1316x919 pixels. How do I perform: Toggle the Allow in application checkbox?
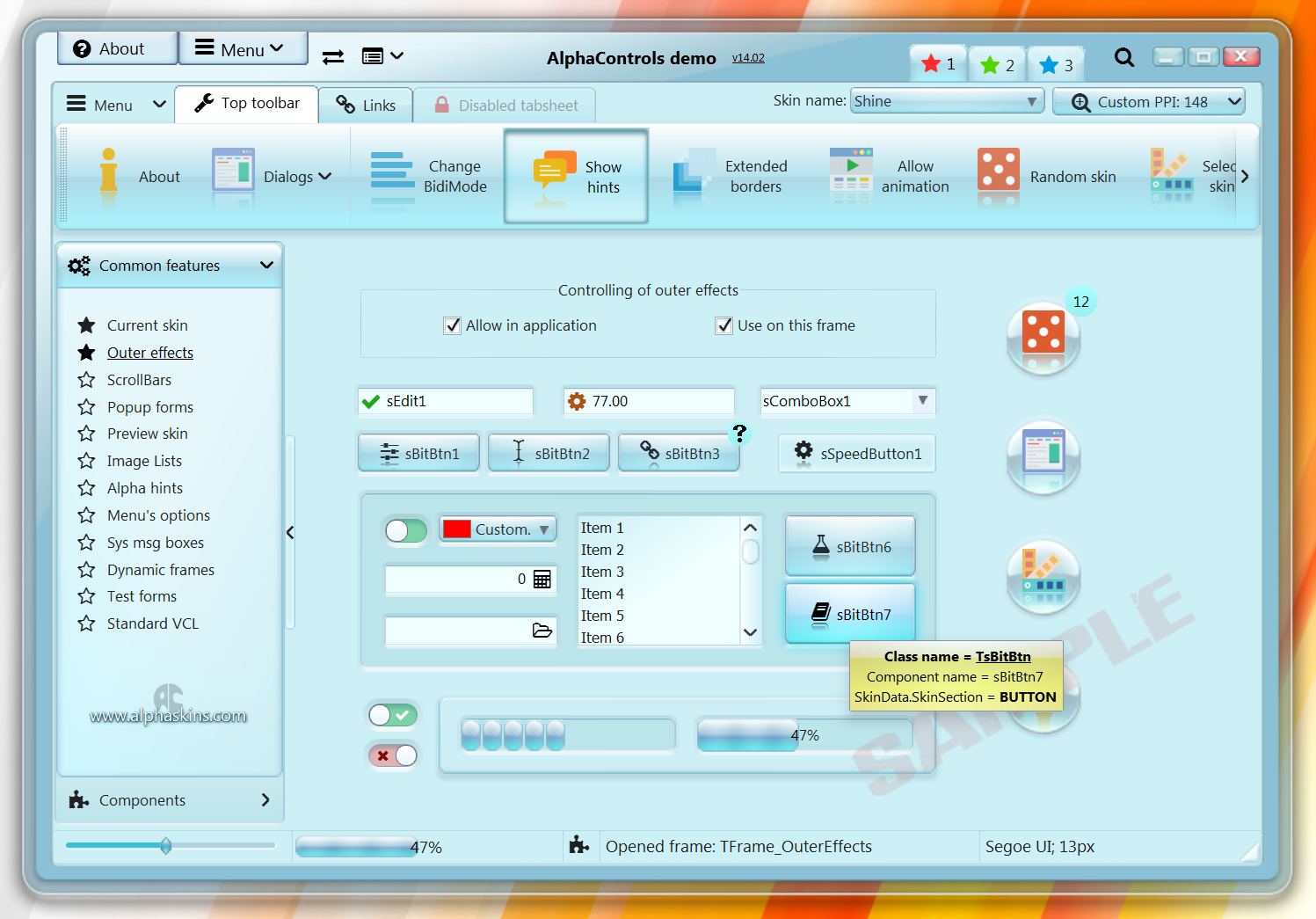pyautogui.click(x=453, y=325)
